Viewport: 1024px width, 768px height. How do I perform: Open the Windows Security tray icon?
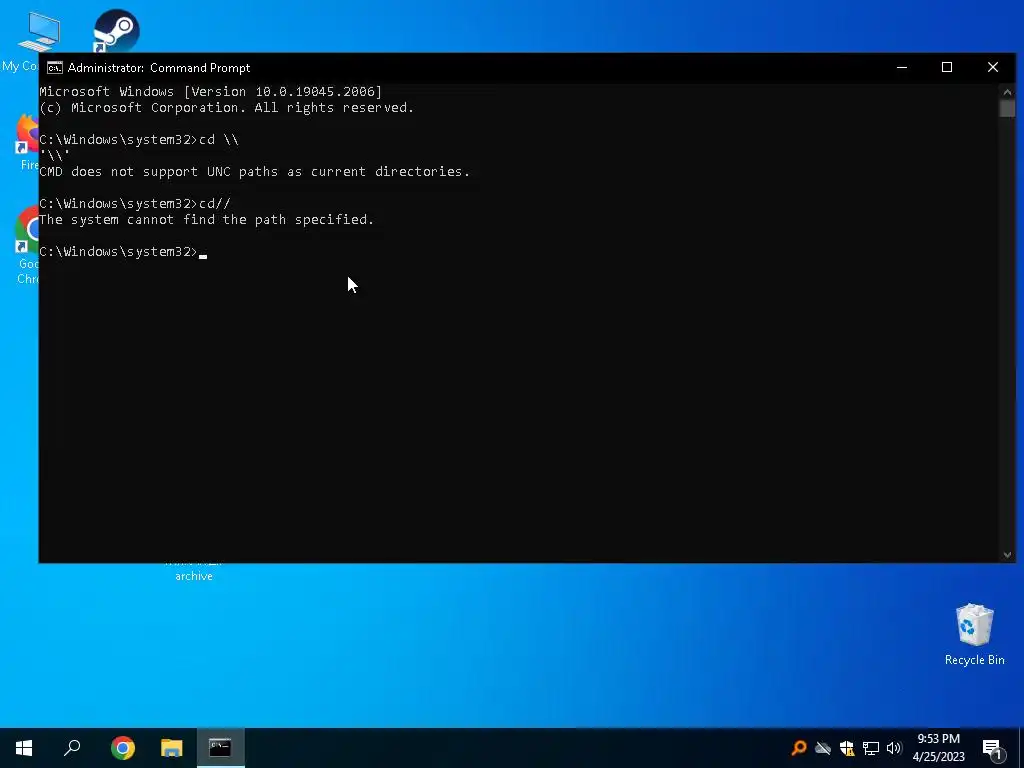[847, 748]
